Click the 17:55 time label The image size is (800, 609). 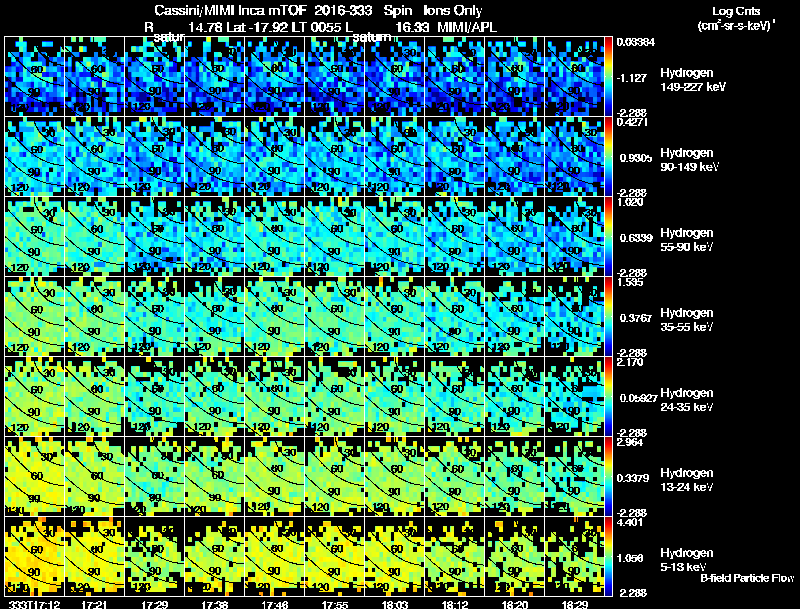click(335, 604)
